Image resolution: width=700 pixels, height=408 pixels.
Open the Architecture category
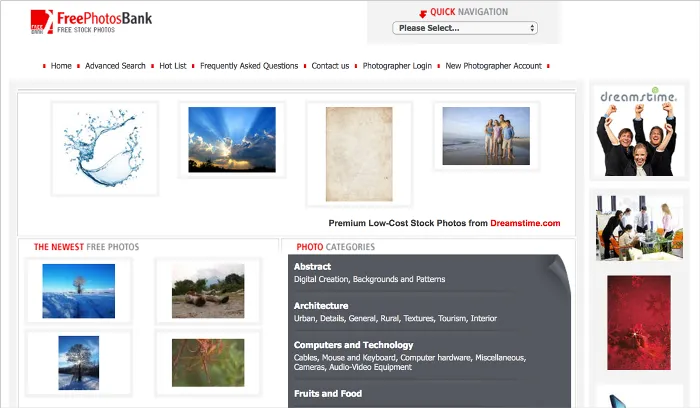tap(321, 305)
